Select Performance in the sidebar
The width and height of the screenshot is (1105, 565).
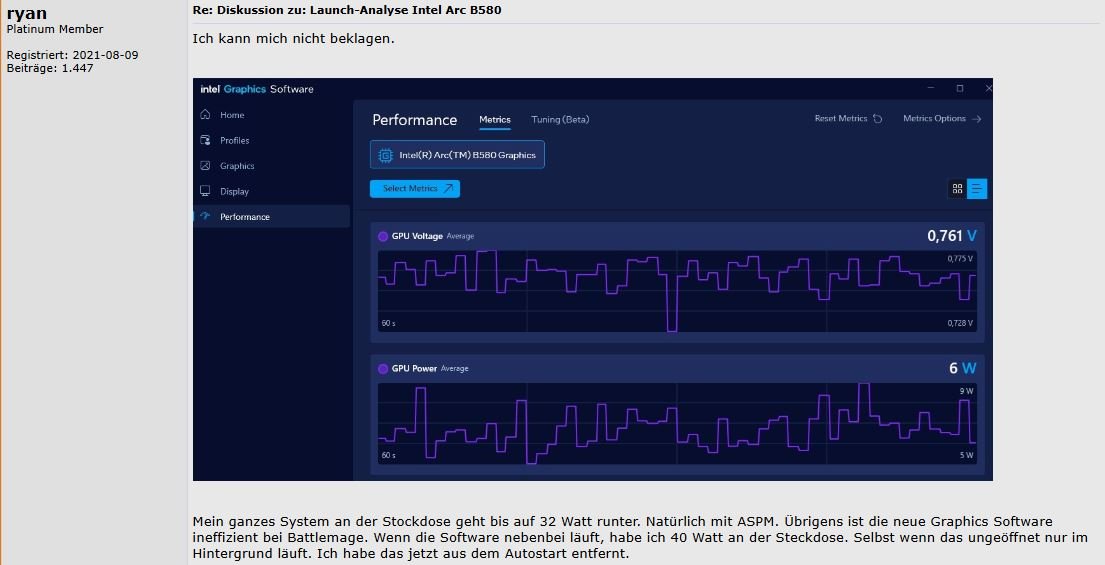(271, 216)
